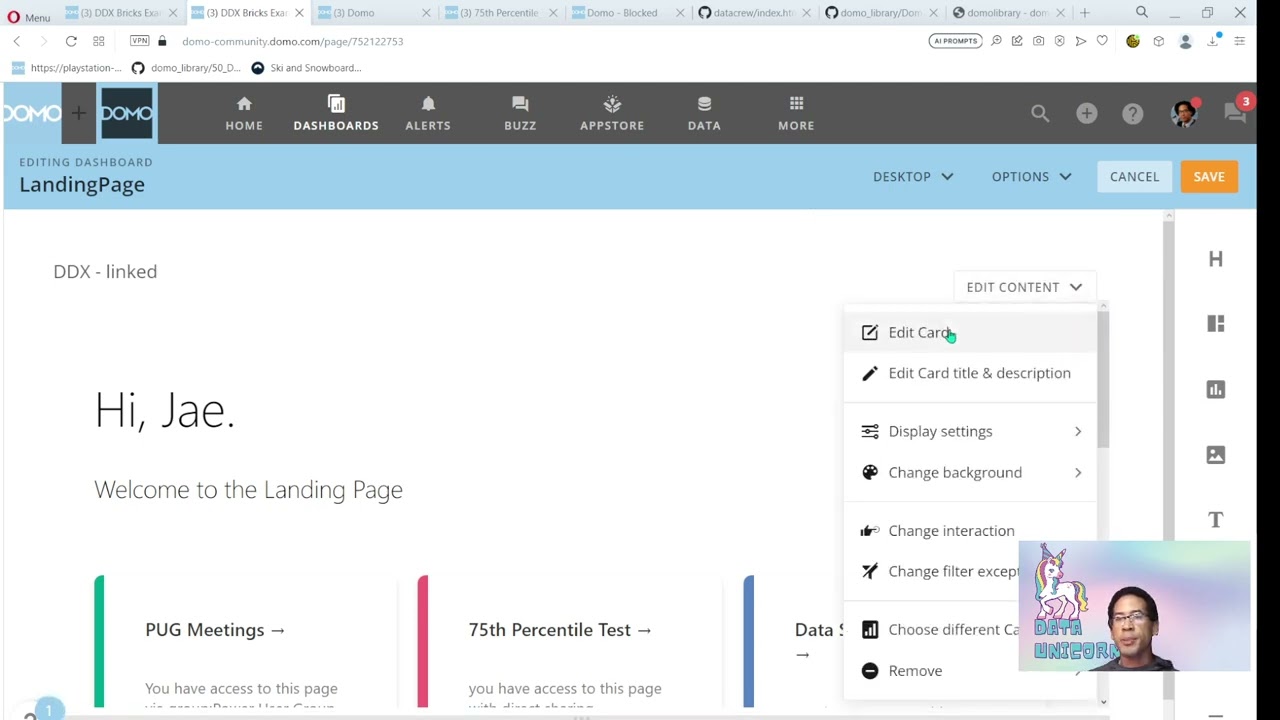
Task: Open the Opera easy setup sliders icon
Action: pos(1239,41)
